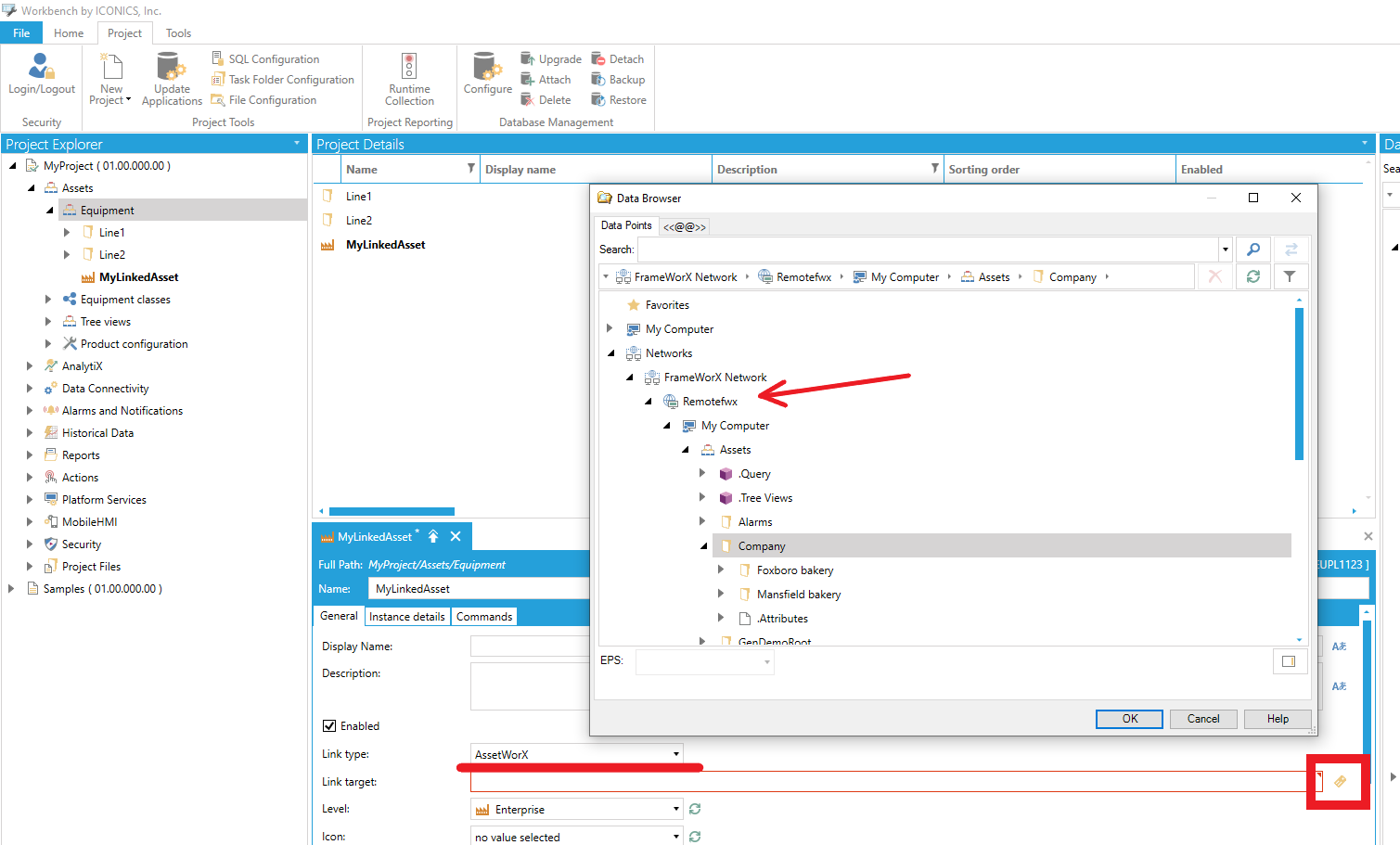
Task: Click Cancel in Data Browser
Action: [1203, 719]
